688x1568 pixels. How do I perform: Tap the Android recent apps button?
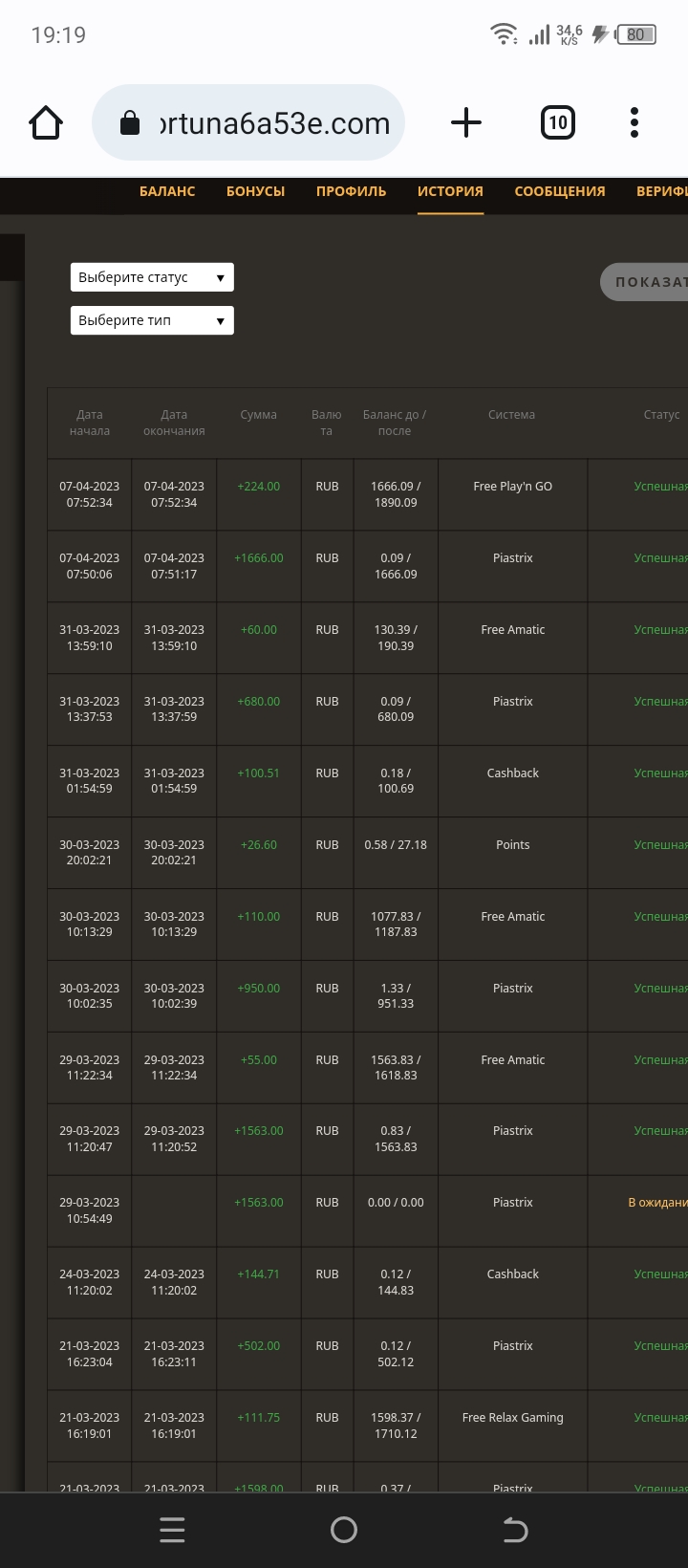pos(172,1530)
